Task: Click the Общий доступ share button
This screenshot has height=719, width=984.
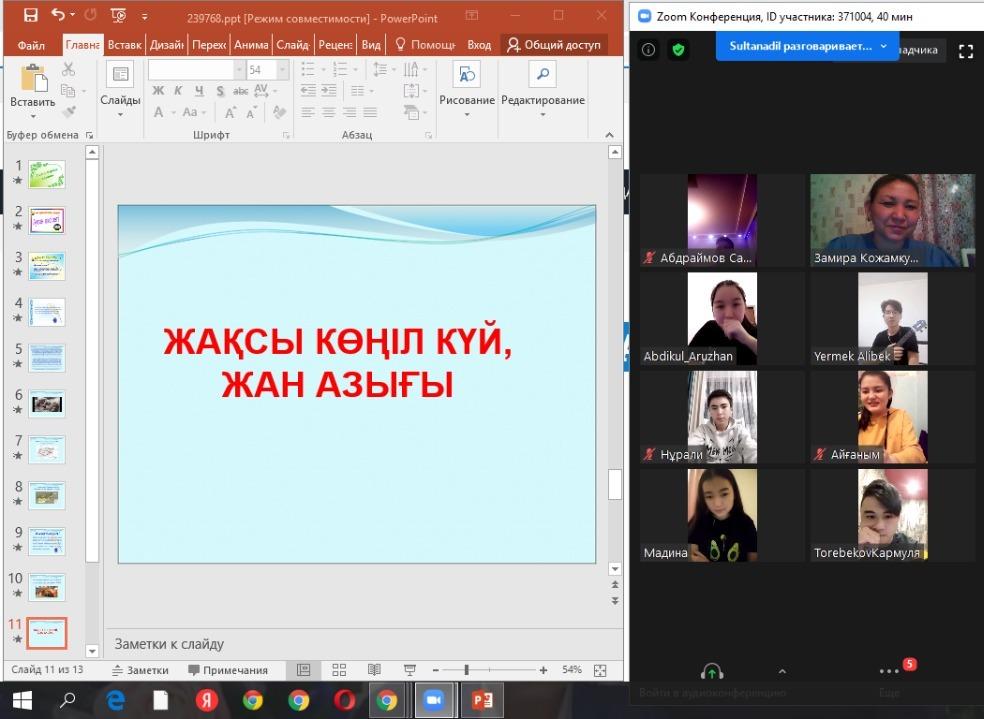Action: point(553,45)
